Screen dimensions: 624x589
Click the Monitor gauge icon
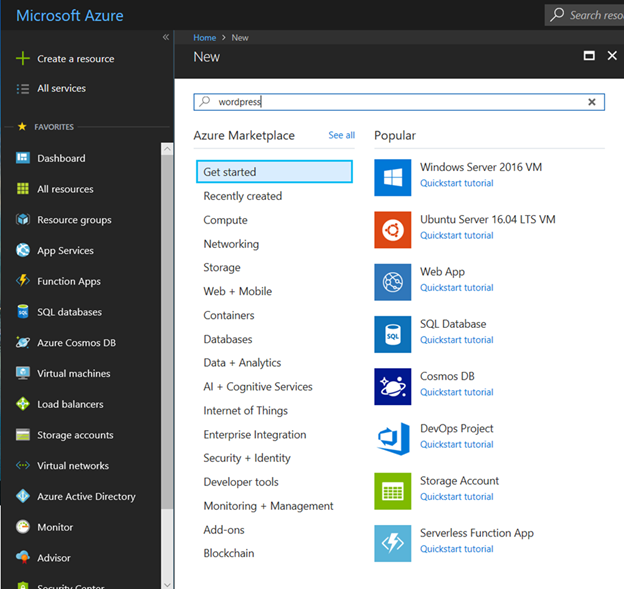(23, 527)
